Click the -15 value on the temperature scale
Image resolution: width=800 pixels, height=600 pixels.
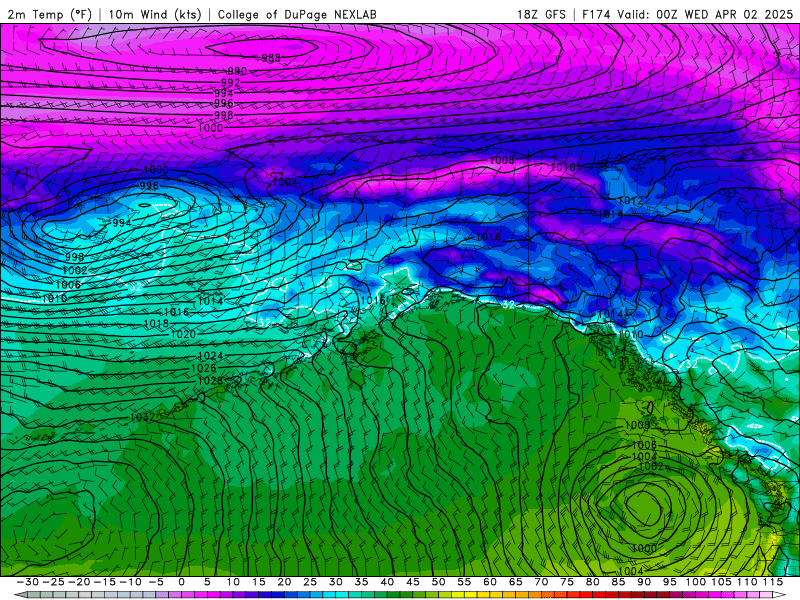coord(105,582)
